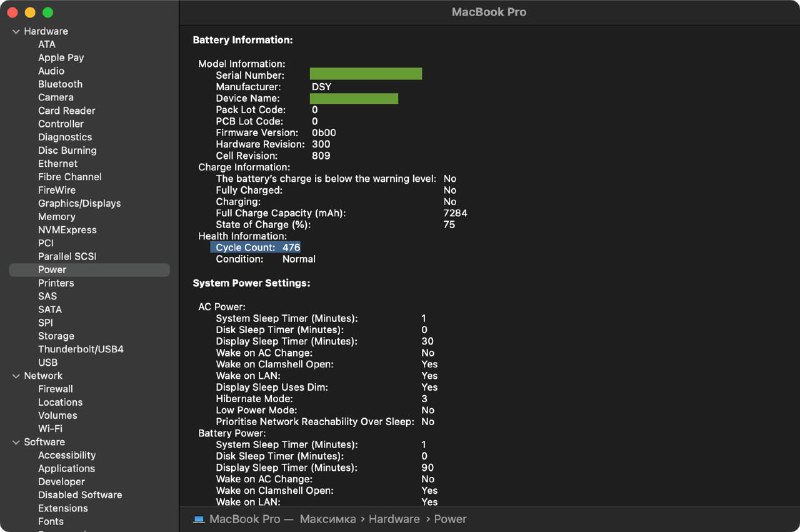
Task: Select Firewall under Network
Action: click(55, 389)
